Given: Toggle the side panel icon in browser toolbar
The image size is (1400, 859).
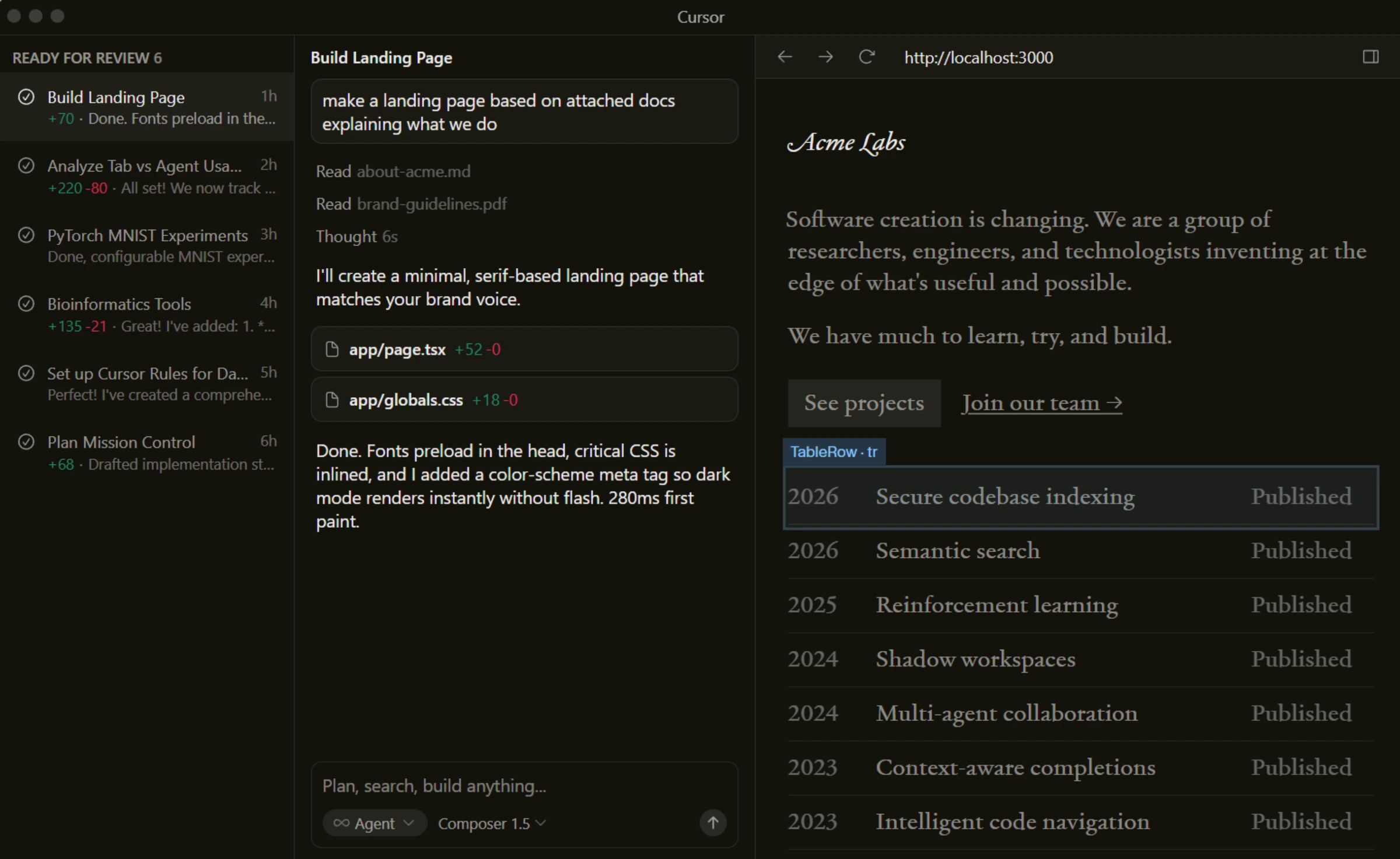Looking at the screenshot, I should tap(1371, 57).
